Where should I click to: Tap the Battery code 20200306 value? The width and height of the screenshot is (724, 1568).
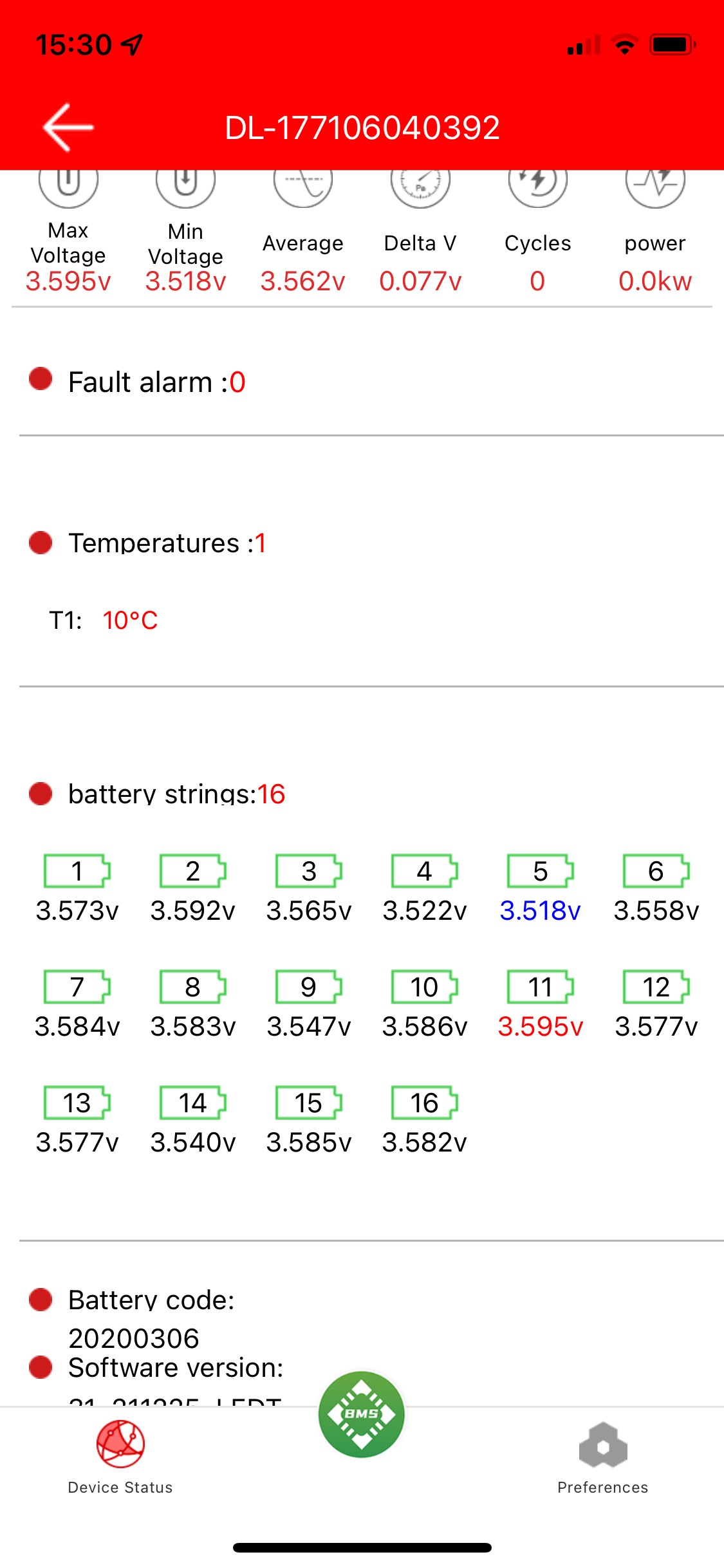[134, 1338]
